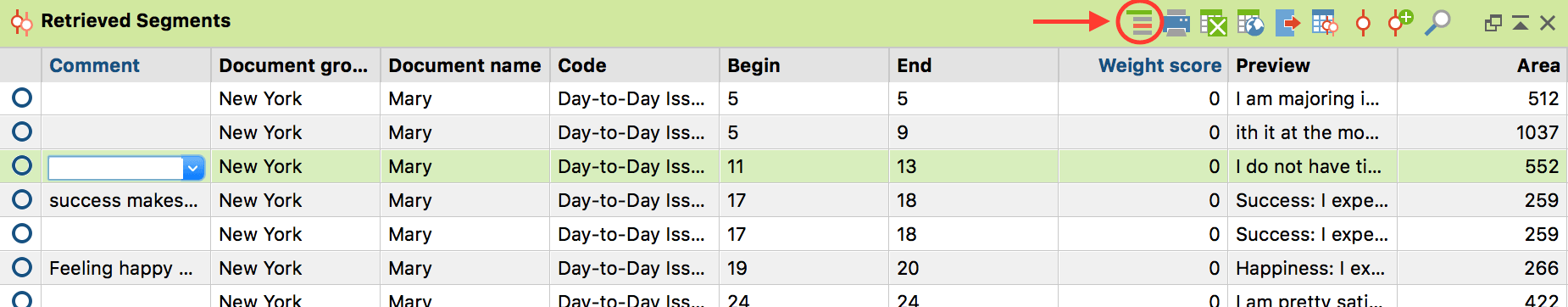The height and width of the screenshot is (307, 1568).
Task: Click the printer icon in toolbar
Action: click(x=1176, y=23)
